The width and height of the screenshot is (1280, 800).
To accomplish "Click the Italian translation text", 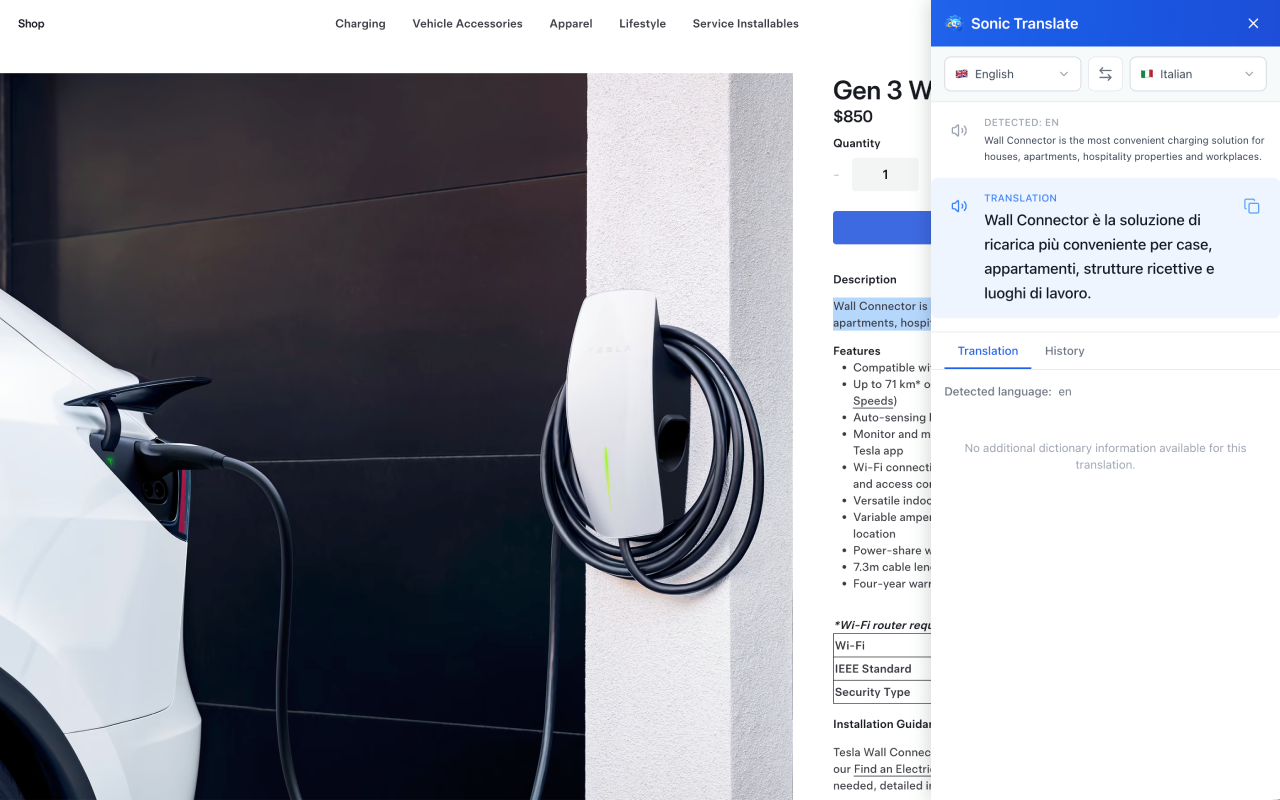I will 1099,256.
